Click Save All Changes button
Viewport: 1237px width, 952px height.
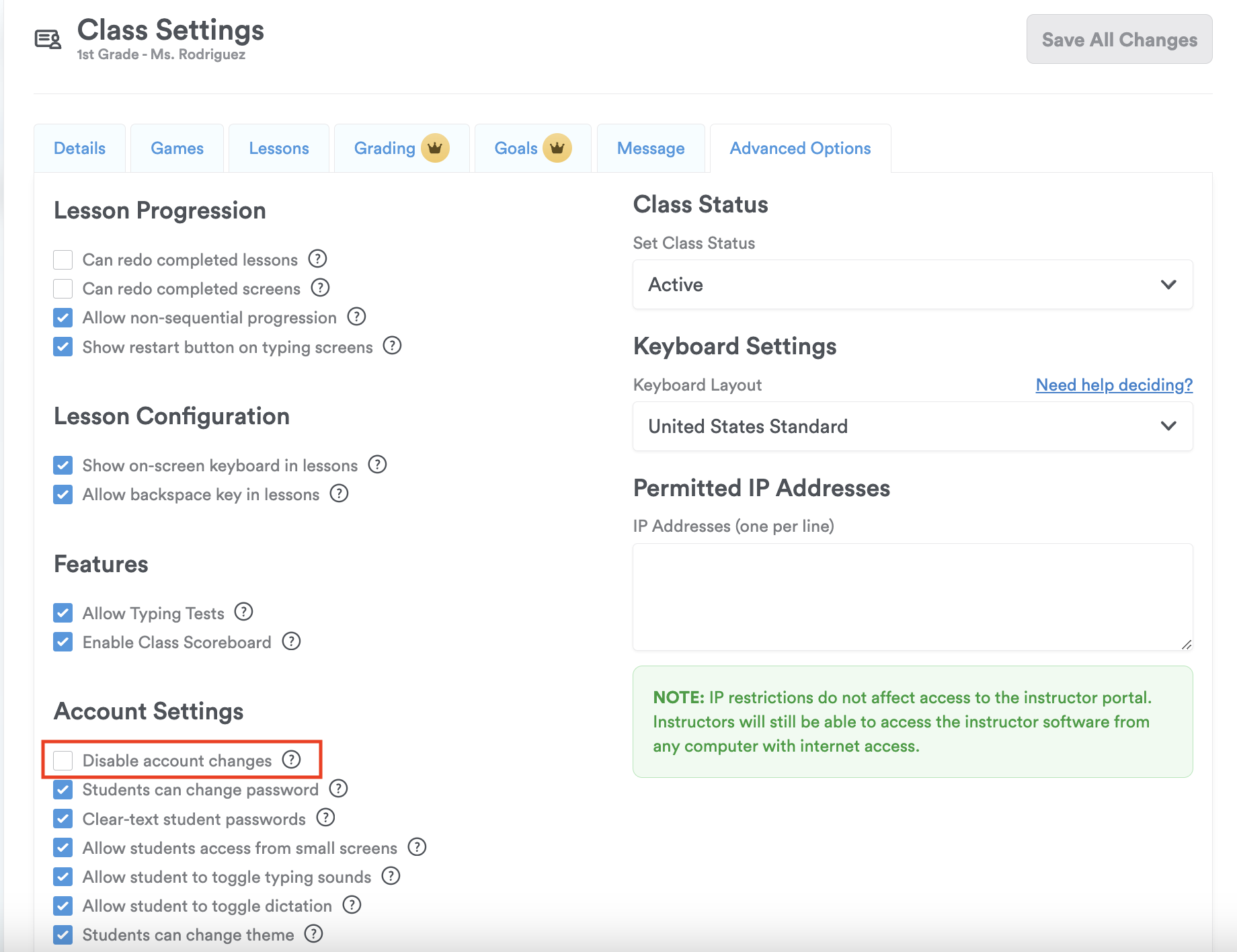(1119, 40)
